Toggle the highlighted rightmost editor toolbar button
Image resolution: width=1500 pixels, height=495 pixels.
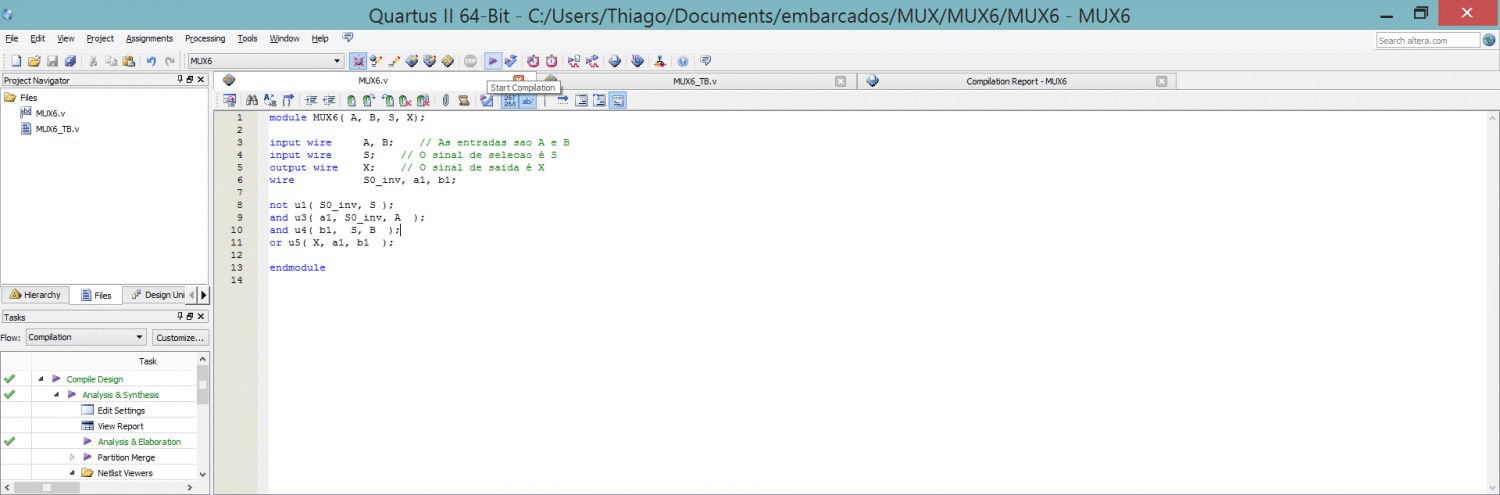click(617, 100)
